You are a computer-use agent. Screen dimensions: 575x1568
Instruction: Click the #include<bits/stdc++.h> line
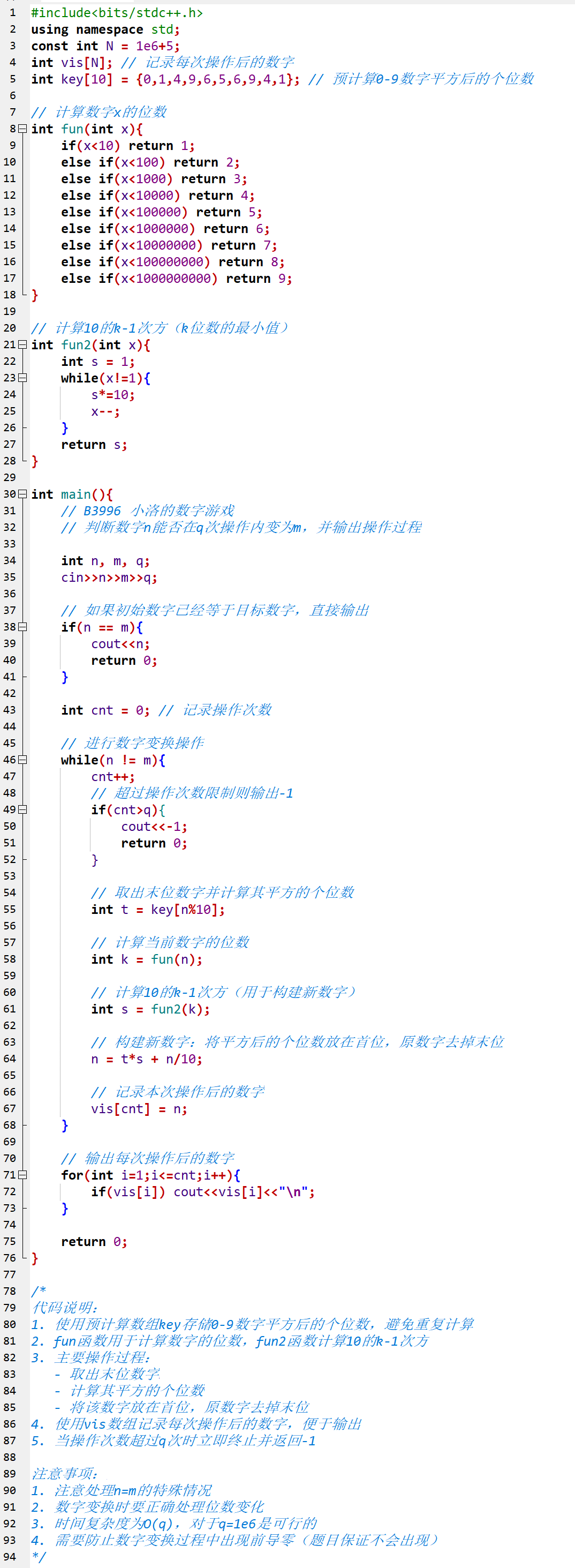(117, 13)
